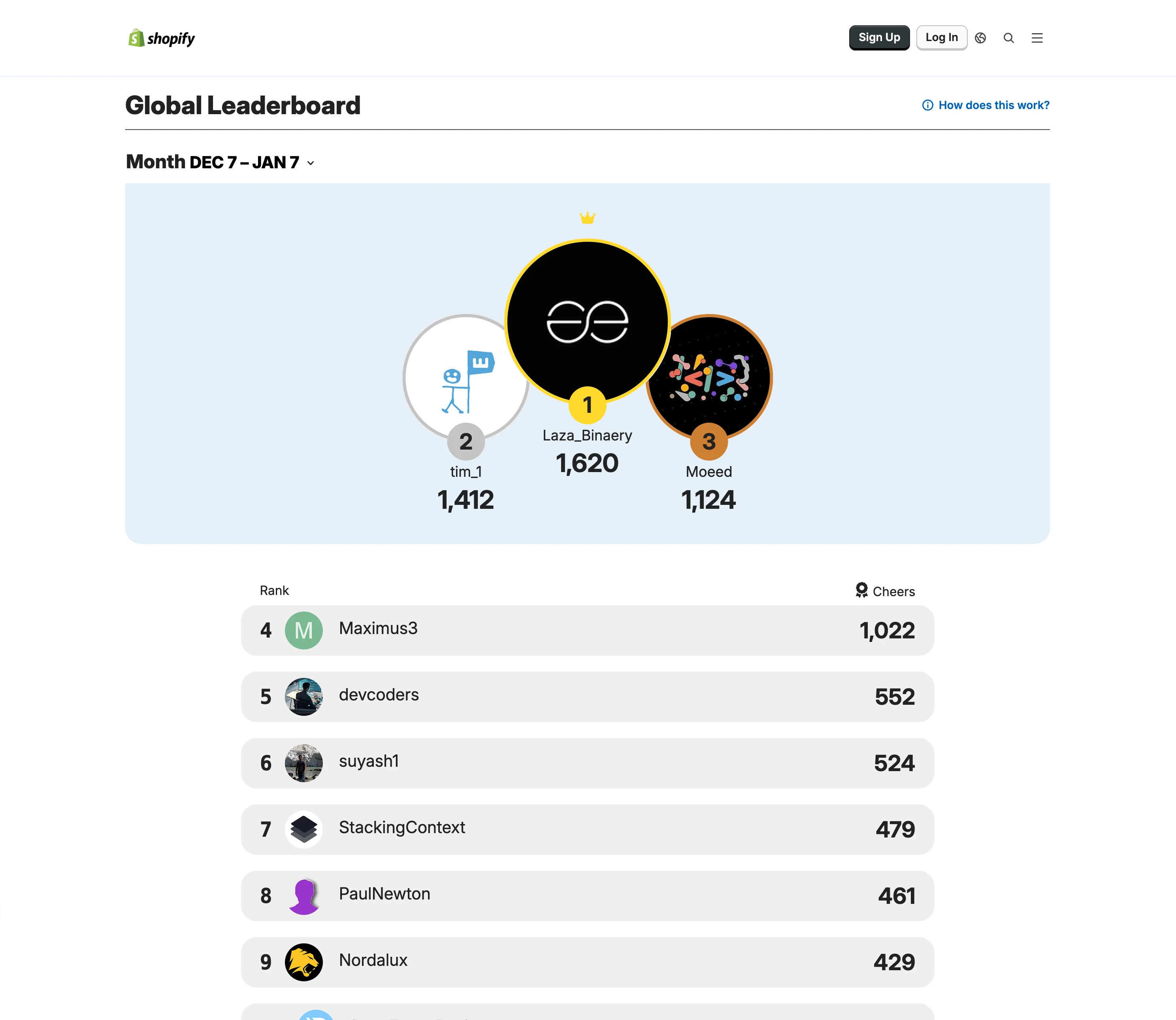Viewport: 1176px width, 1020px height.
Task: Open the devcoders username link
Action: click(379, 694)
